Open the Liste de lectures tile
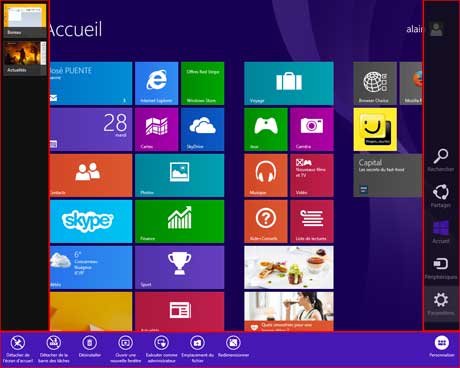460x368 pixels. pyautogui.click(x=312, y=221)
